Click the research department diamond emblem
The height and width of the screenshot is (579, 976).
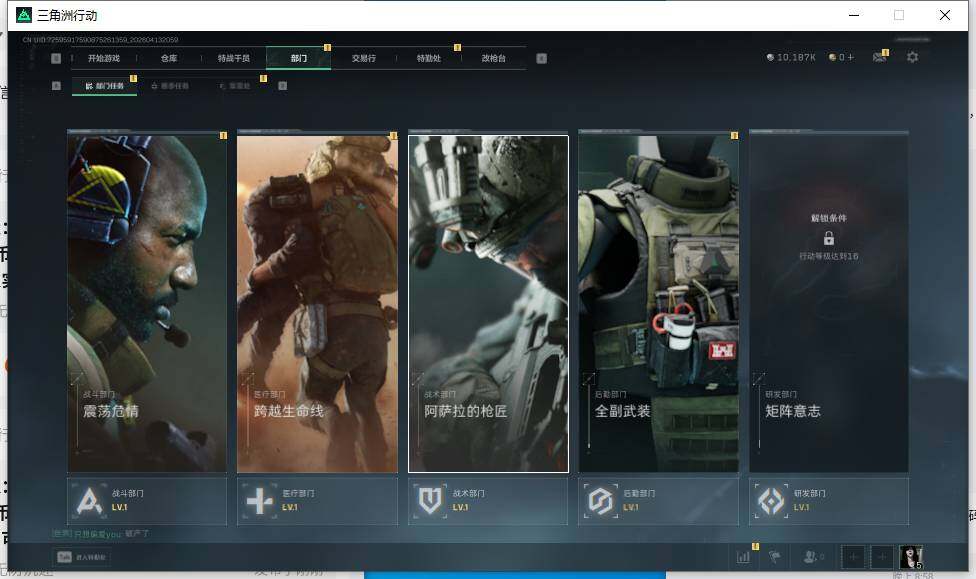click(x=771, y=501)
